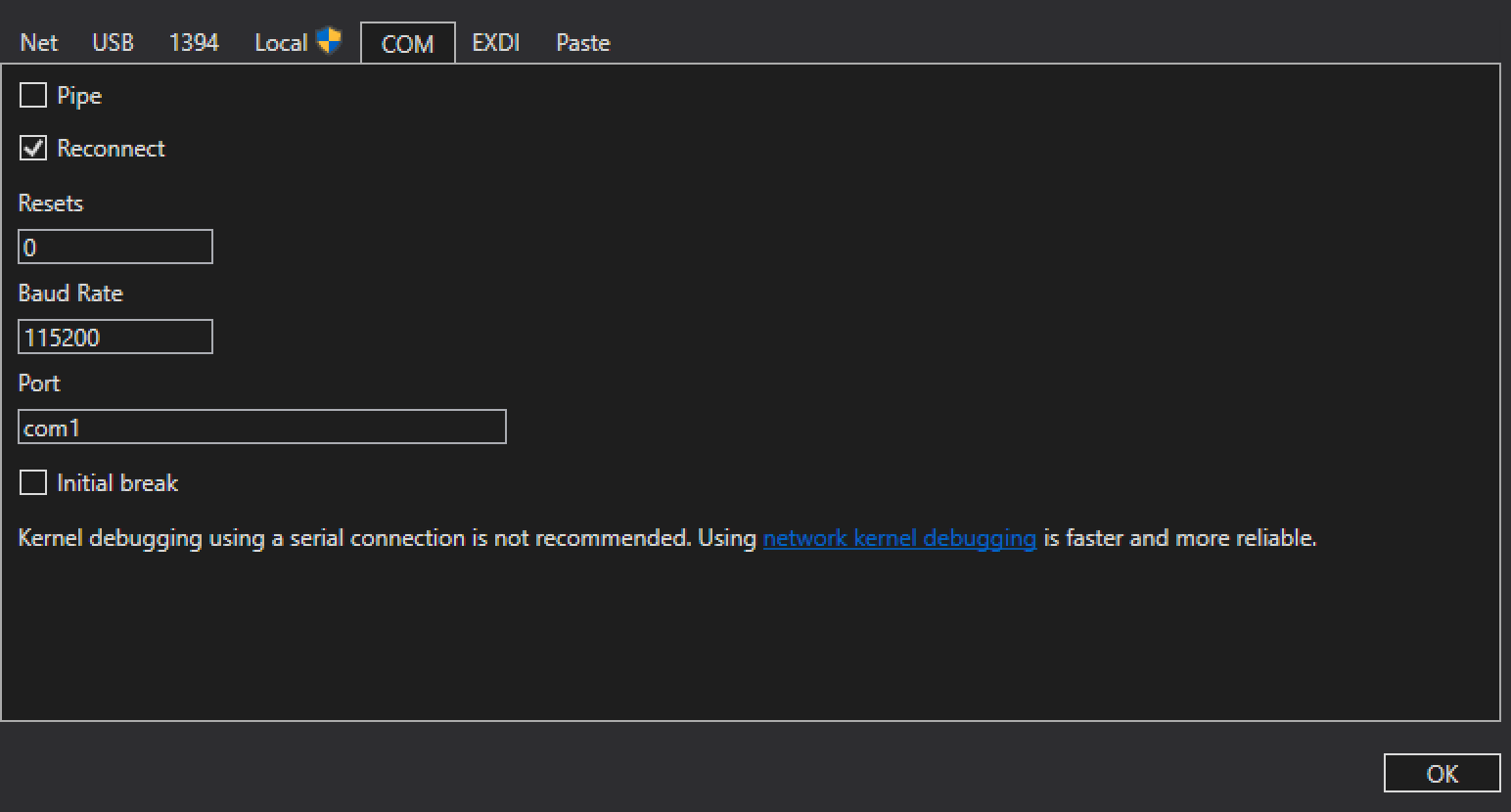This screenshot has height=812, width=1511.
Task: Click the serial connection not recommended text
Action: [x=387, y=538]
